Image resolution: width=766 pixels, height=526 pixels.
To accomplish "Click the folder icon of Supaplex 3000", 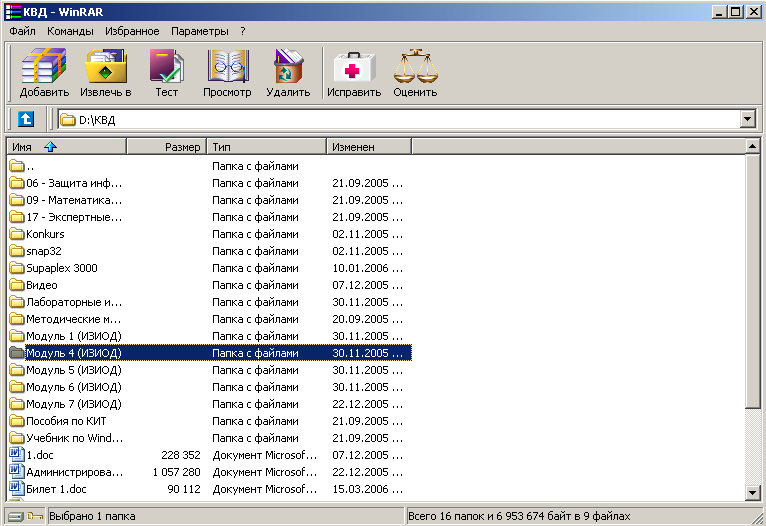I will tap(17, 268).
